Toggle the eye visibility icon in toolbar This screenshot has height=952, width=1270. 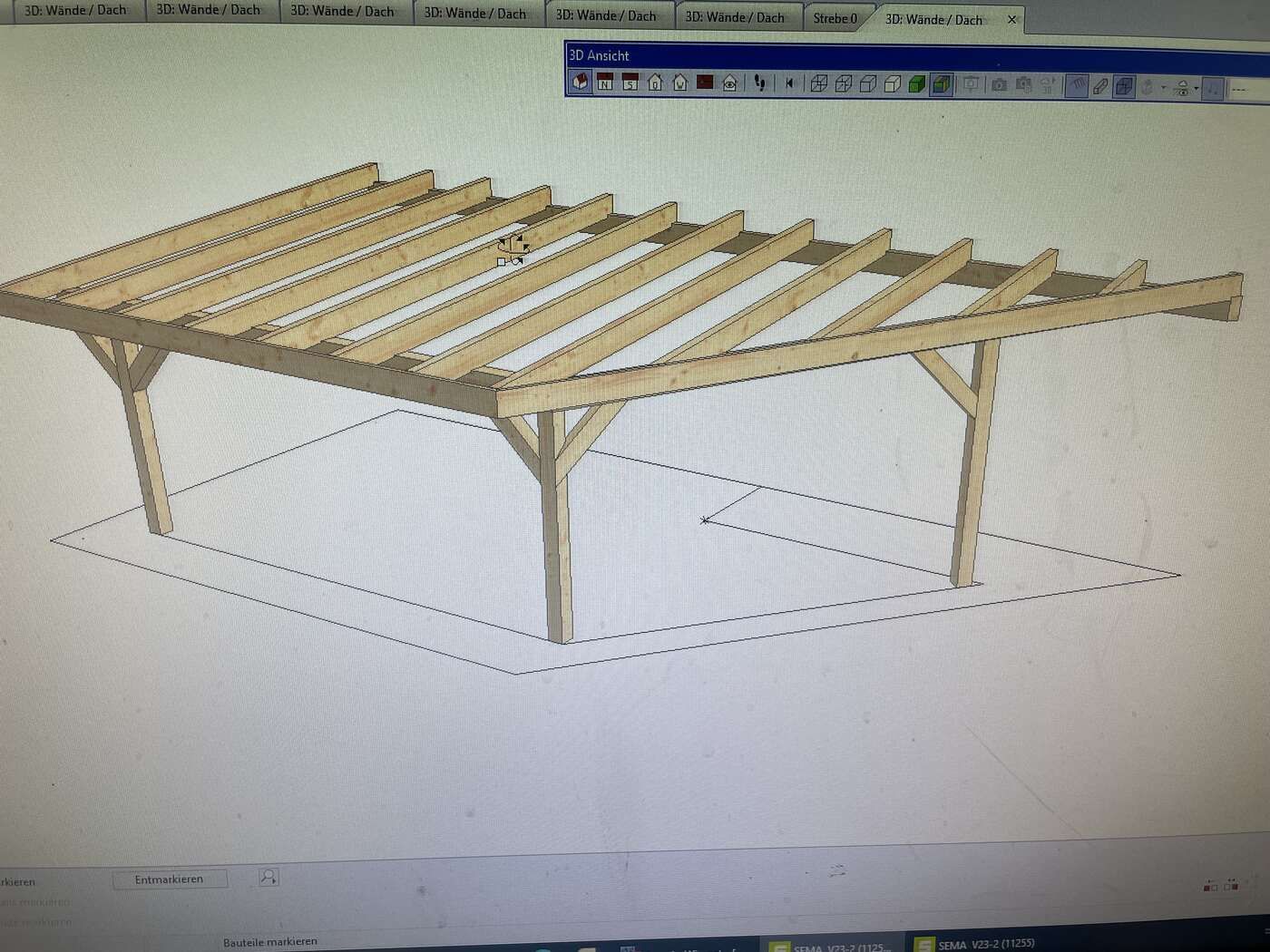click(729, 84)
